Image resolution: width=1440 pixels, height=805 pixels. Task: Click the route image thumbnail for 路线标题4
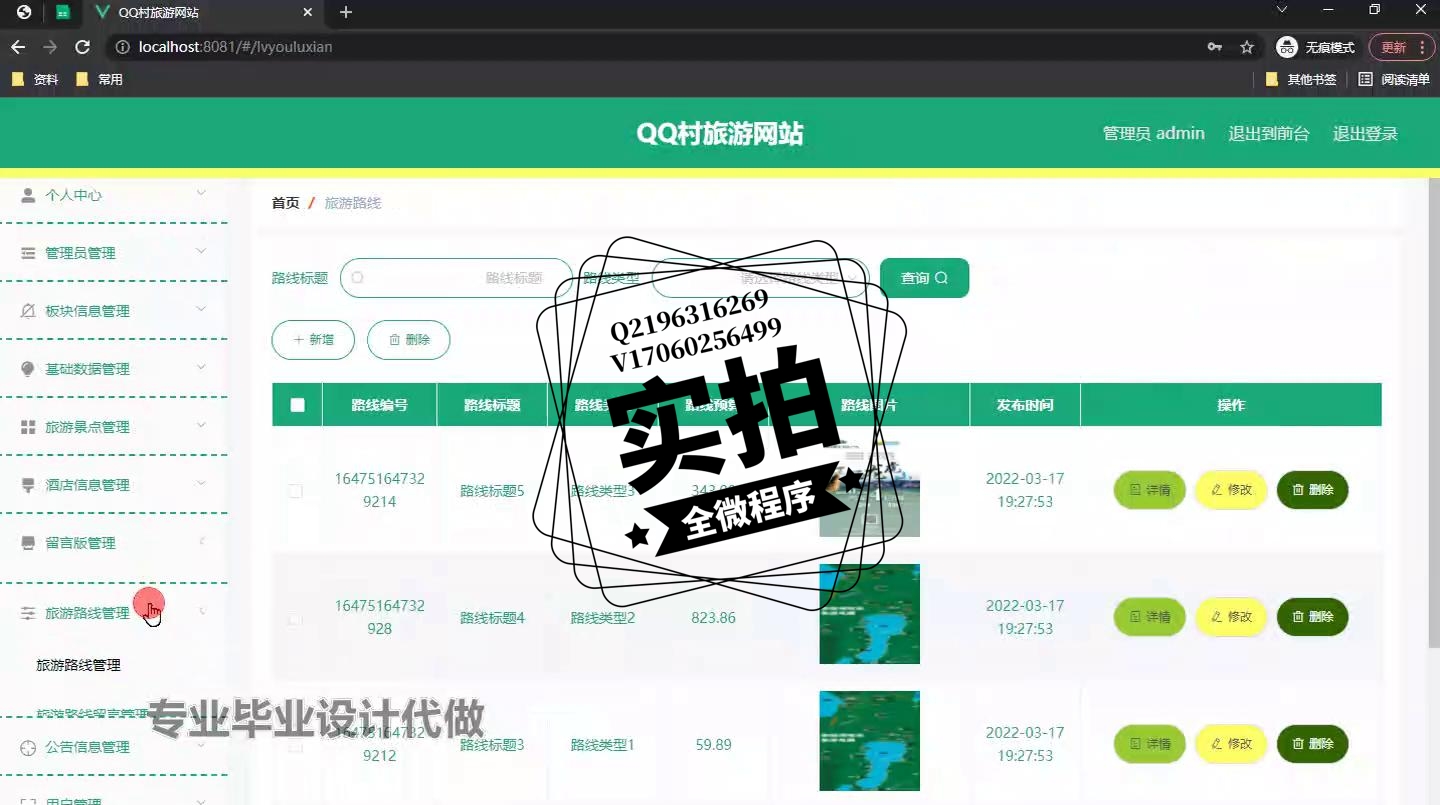(869, 614)
